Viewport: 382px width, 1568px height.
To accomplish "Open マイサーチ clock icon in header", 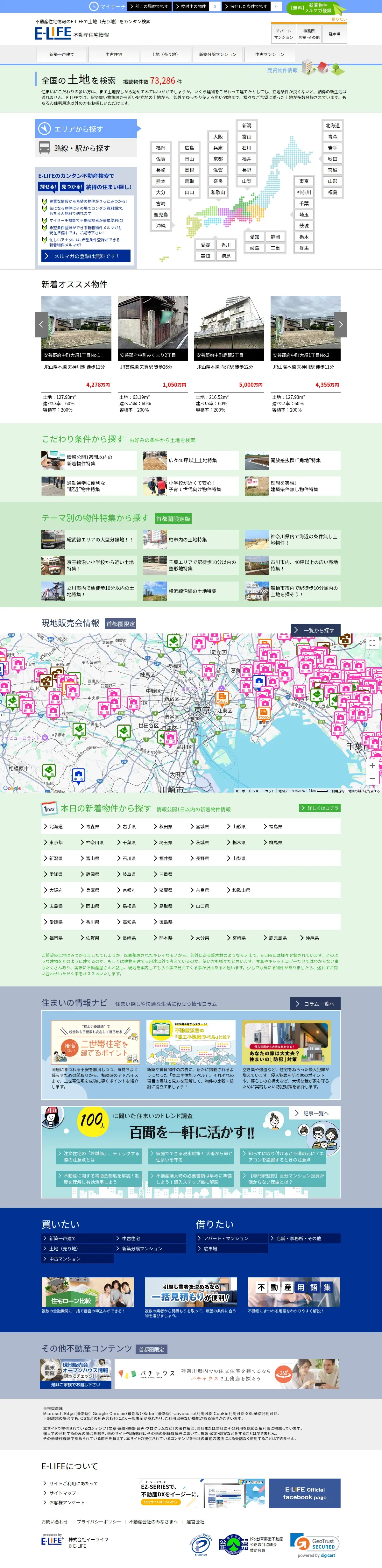I will tap(94, 6).
